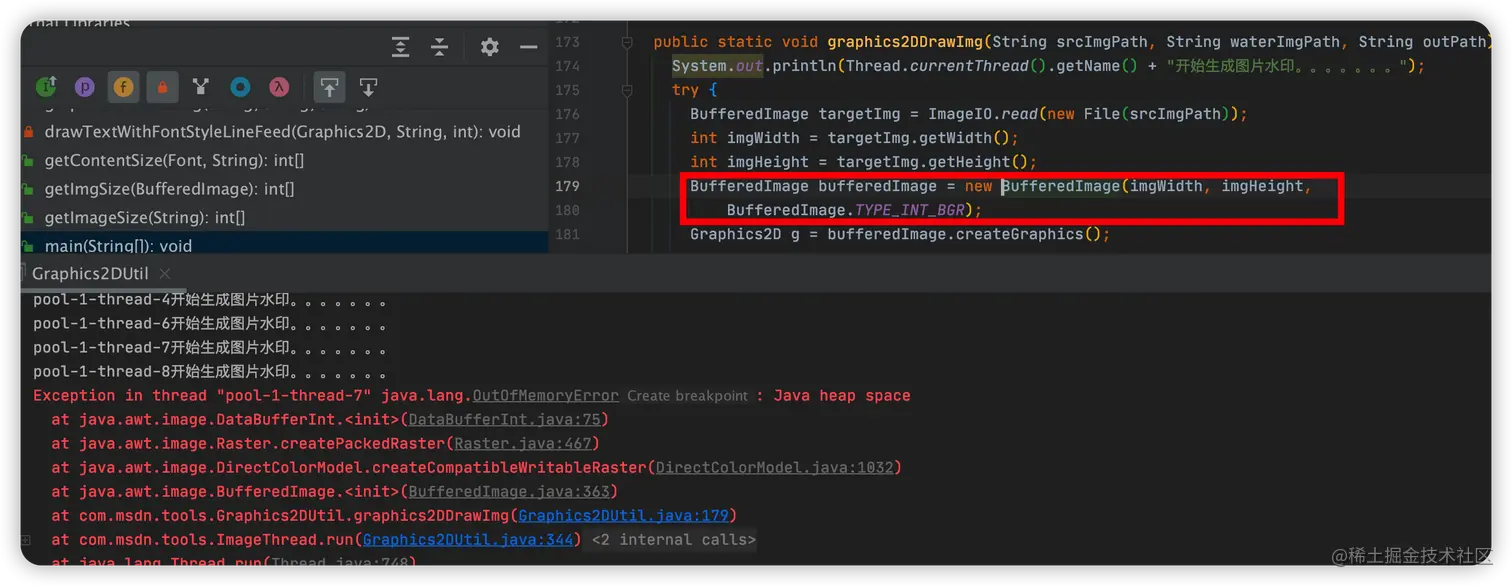Toggle Show Anonymous Classes blue circle filter

(x=240, y=87)
